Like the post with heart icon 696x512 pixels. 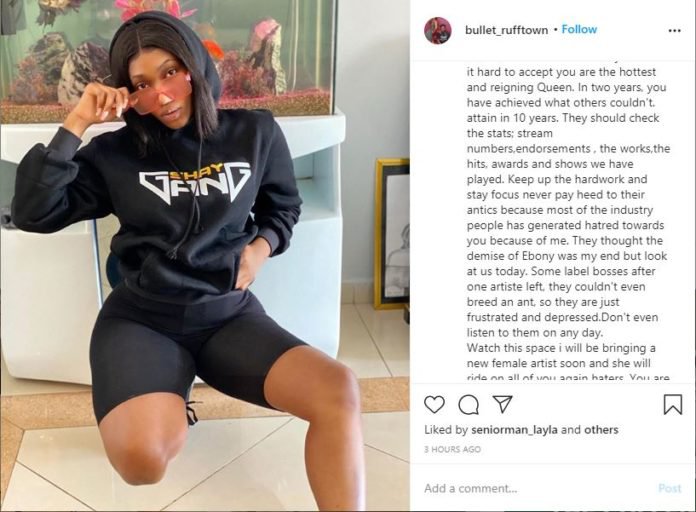(x=434, y=405)
